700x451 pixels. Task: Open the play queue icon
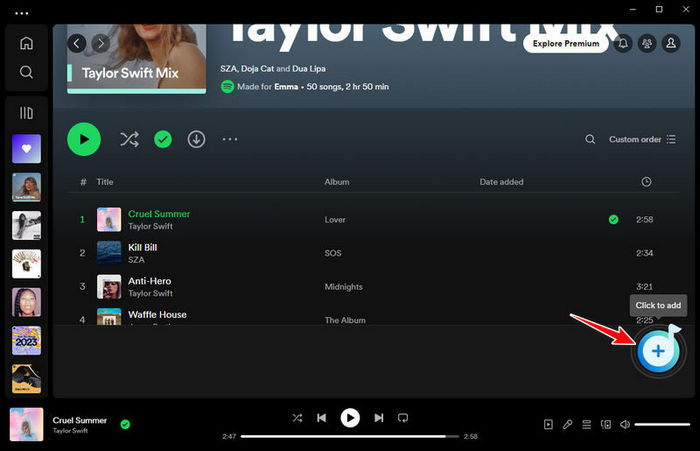pos(587,424)
